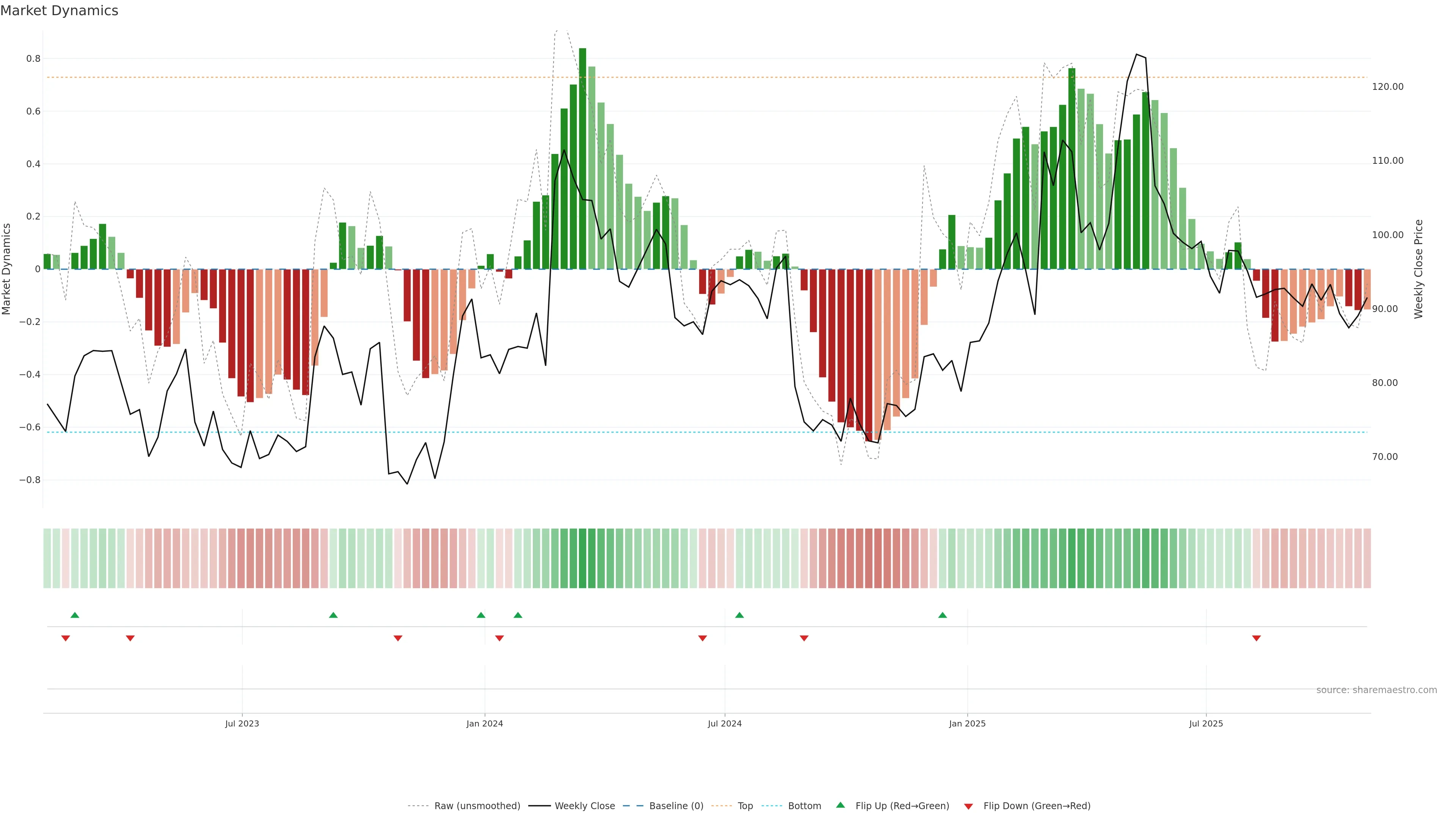Image resolution: width=1456 pixels, height=819 pixels.
Task: Click the Market Dynamics chart title
Action: [x=60, y=11]
